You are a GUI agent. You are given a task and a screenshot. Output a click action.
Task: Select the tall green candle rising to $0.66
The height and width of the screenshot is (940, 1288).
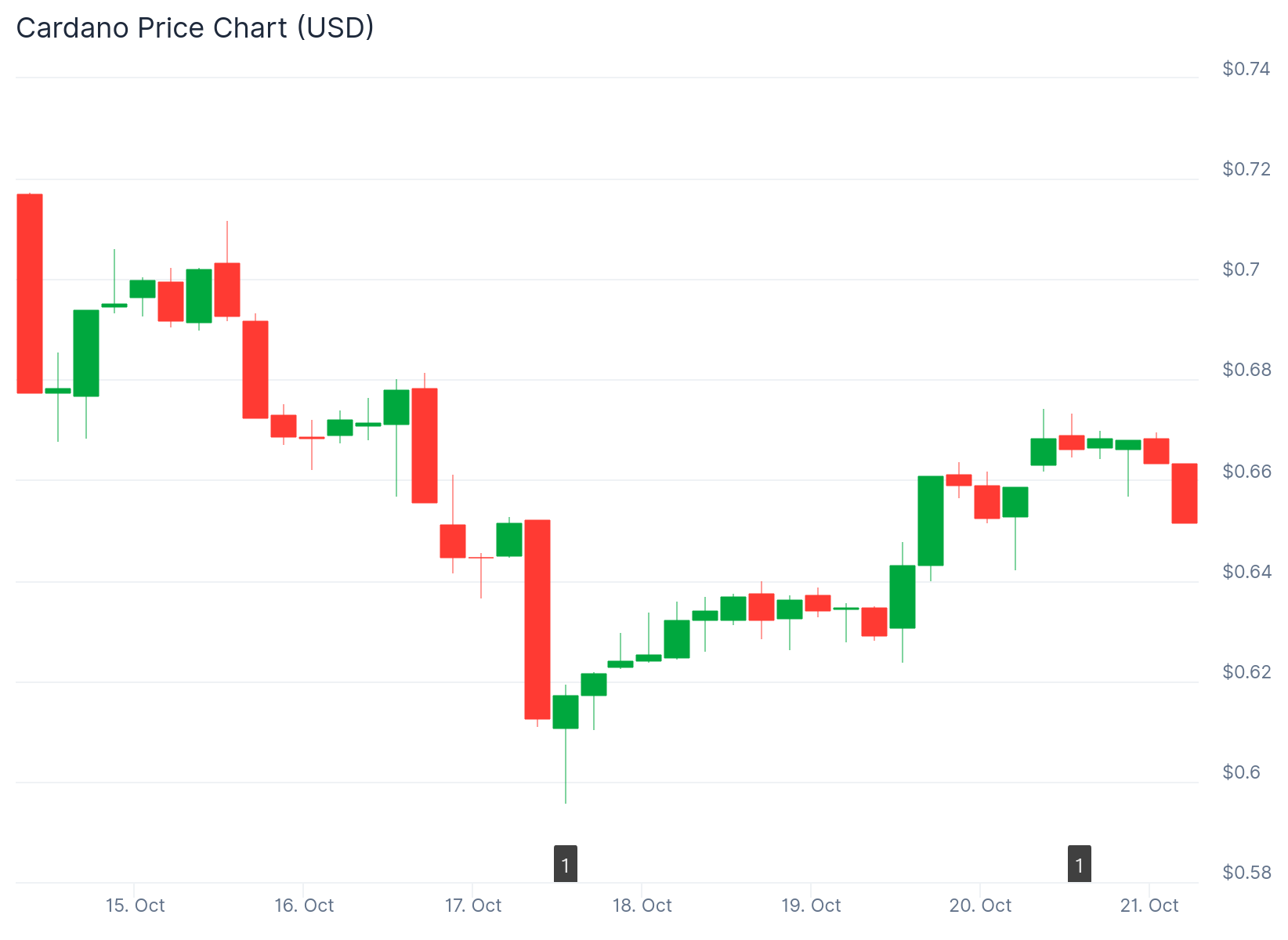tap(931, 521)
